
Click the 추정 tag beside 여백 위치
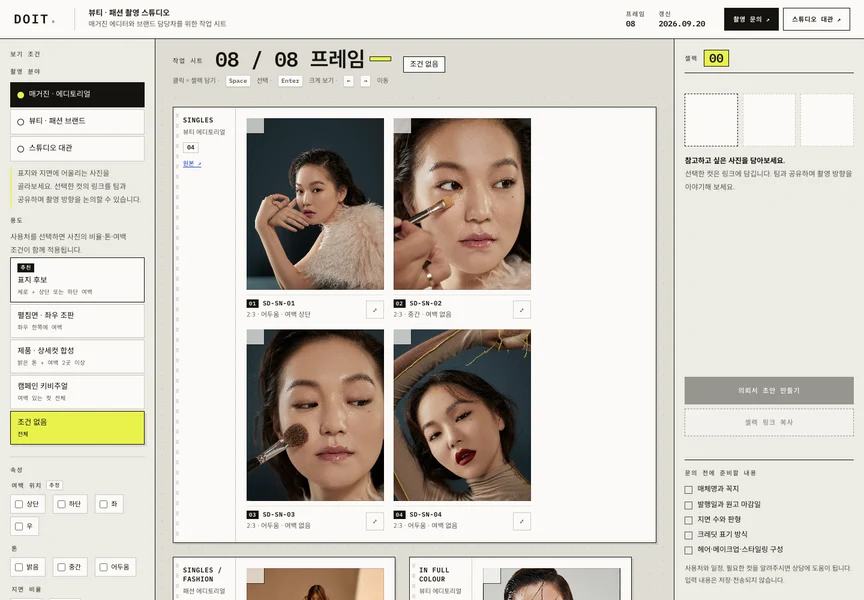(x=54, y=485)
